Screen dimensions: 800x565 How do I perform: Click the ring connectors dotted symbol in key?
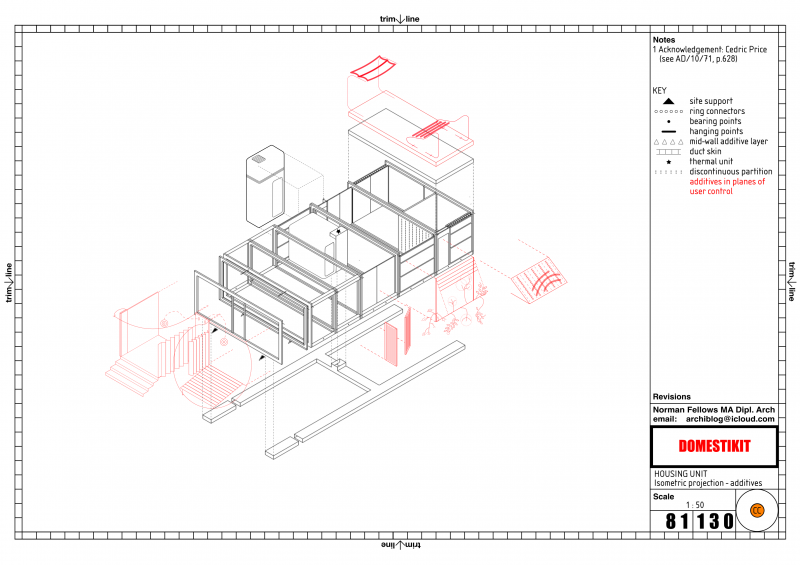[667, 111]
